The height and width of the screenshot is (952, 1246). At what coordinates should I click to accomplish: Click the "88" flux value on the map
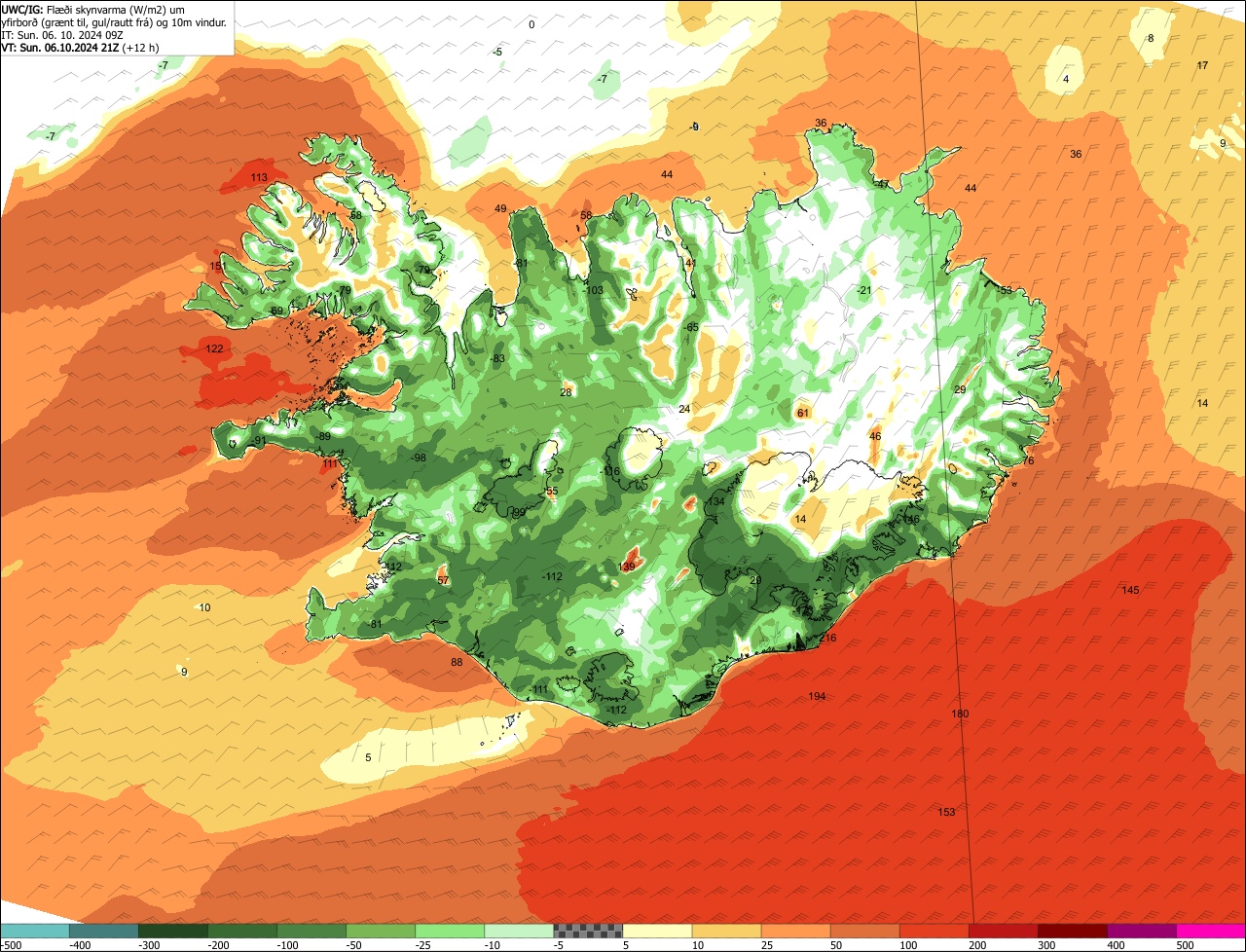457,662
